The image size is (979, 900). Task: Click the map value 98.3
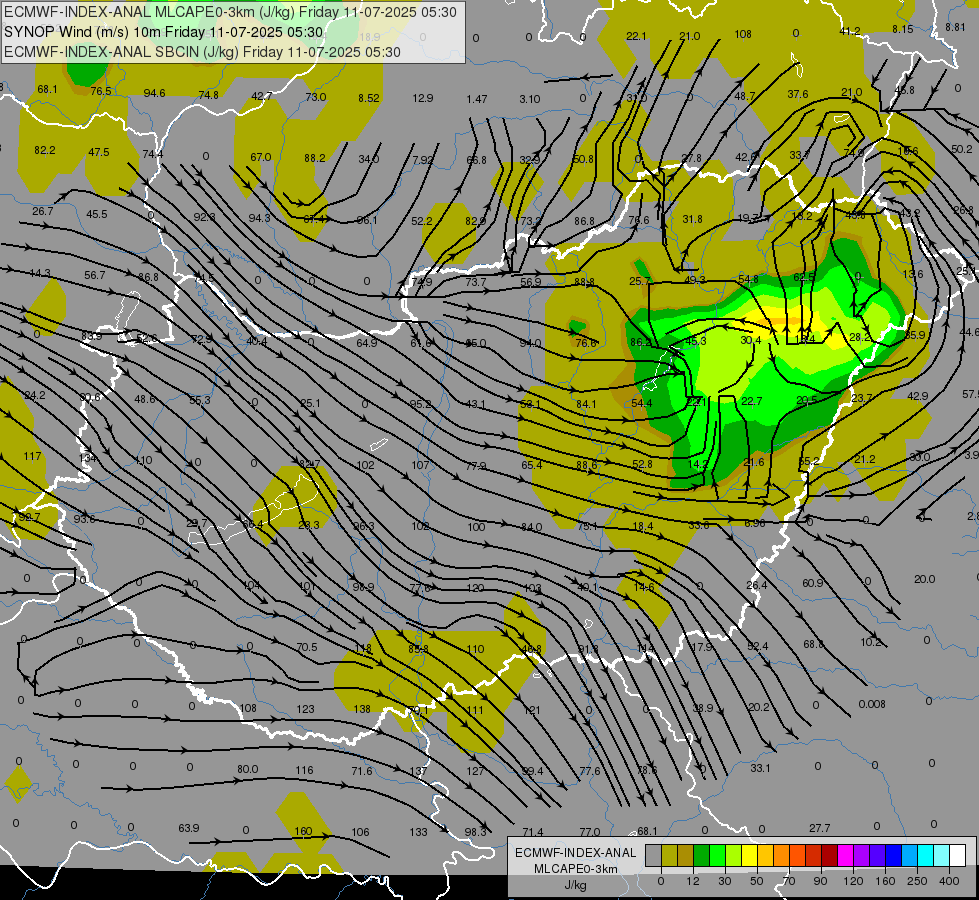tap(475, 832)
